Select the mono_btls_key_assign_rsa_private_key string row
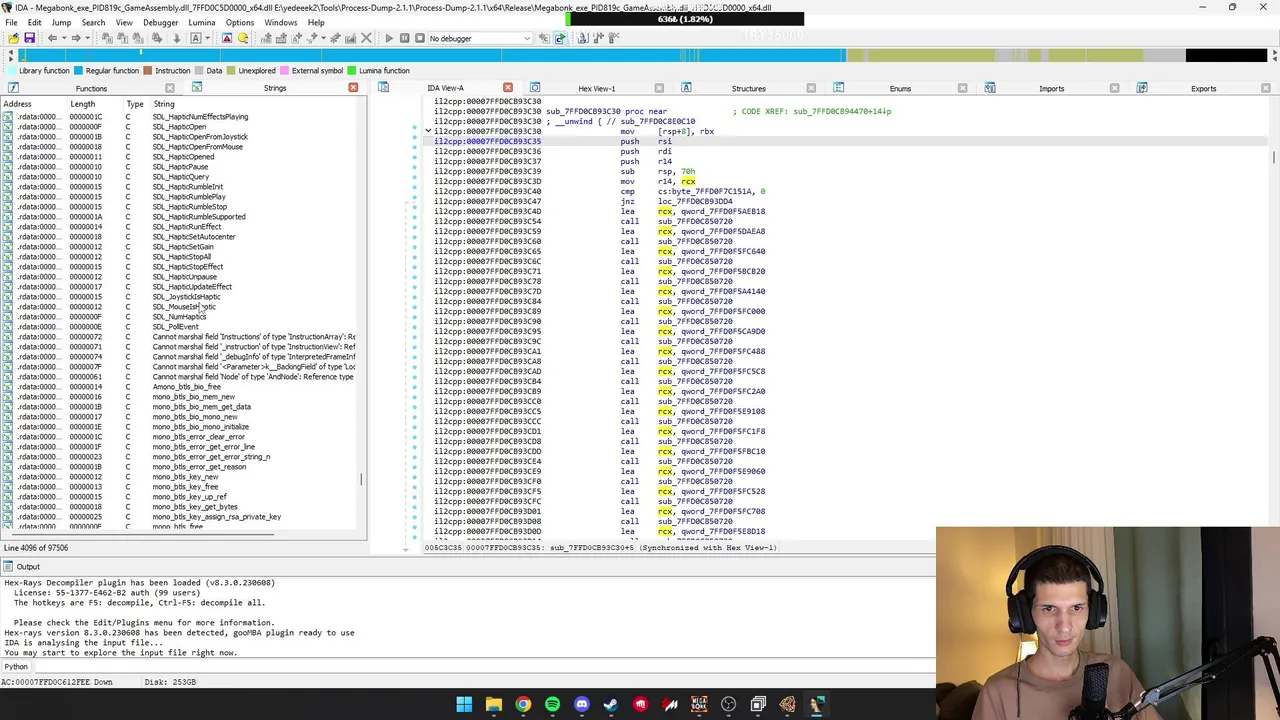 pyautogui.click(x=180, y=517)
